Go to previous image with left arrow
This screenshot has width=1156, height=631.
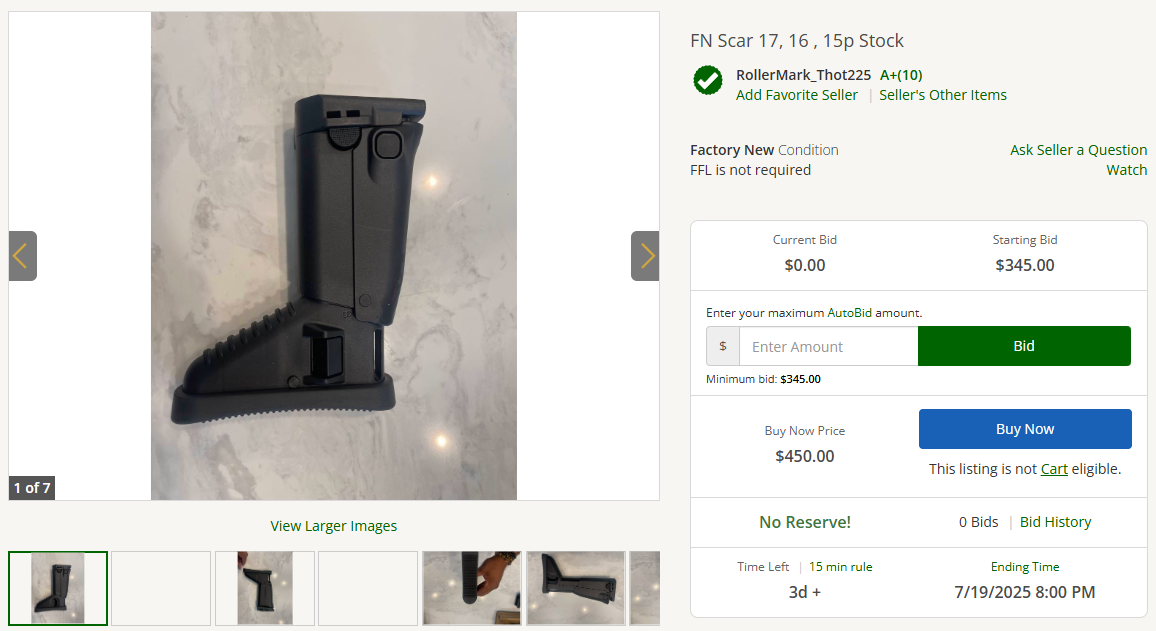point(23,256)
